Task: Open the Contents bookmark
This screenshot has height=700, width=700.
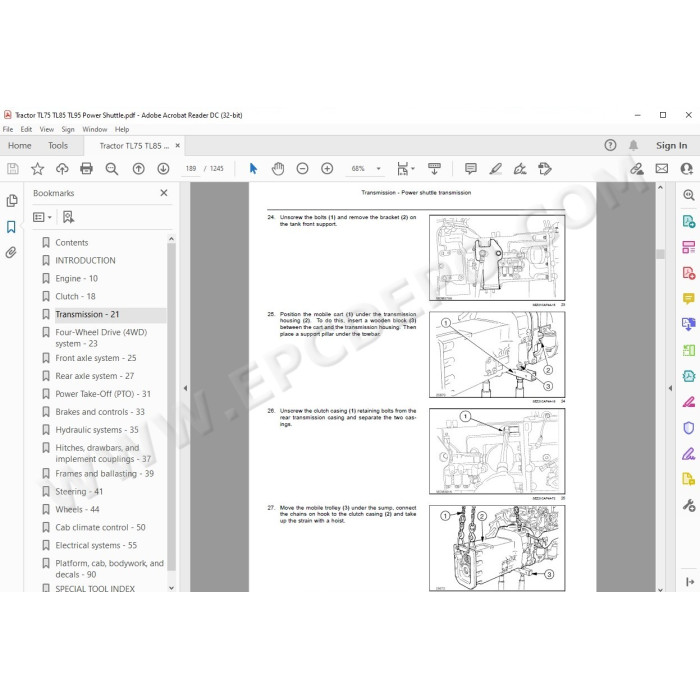Action: 72,242
